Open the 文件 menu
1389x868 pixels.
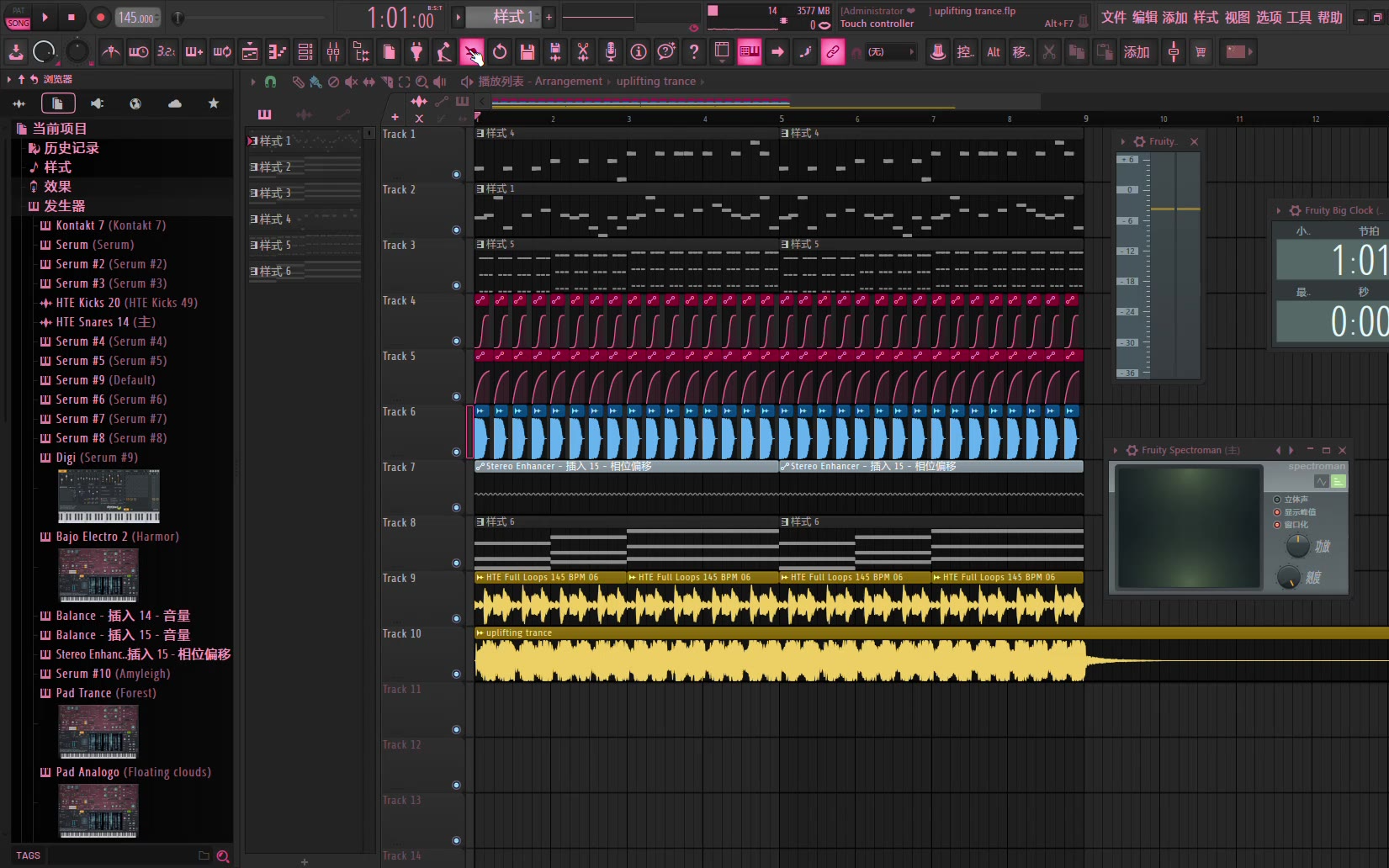click(1113, 18)
